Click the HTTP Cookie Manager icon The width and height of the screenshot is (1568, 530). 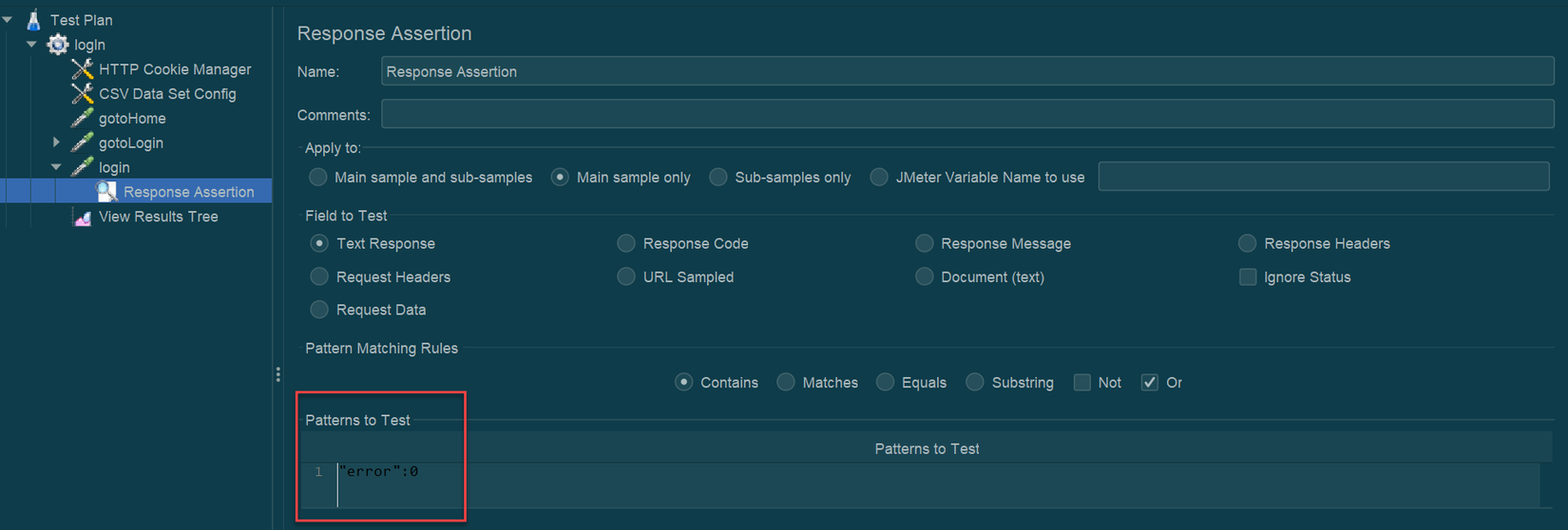[83, 69]
